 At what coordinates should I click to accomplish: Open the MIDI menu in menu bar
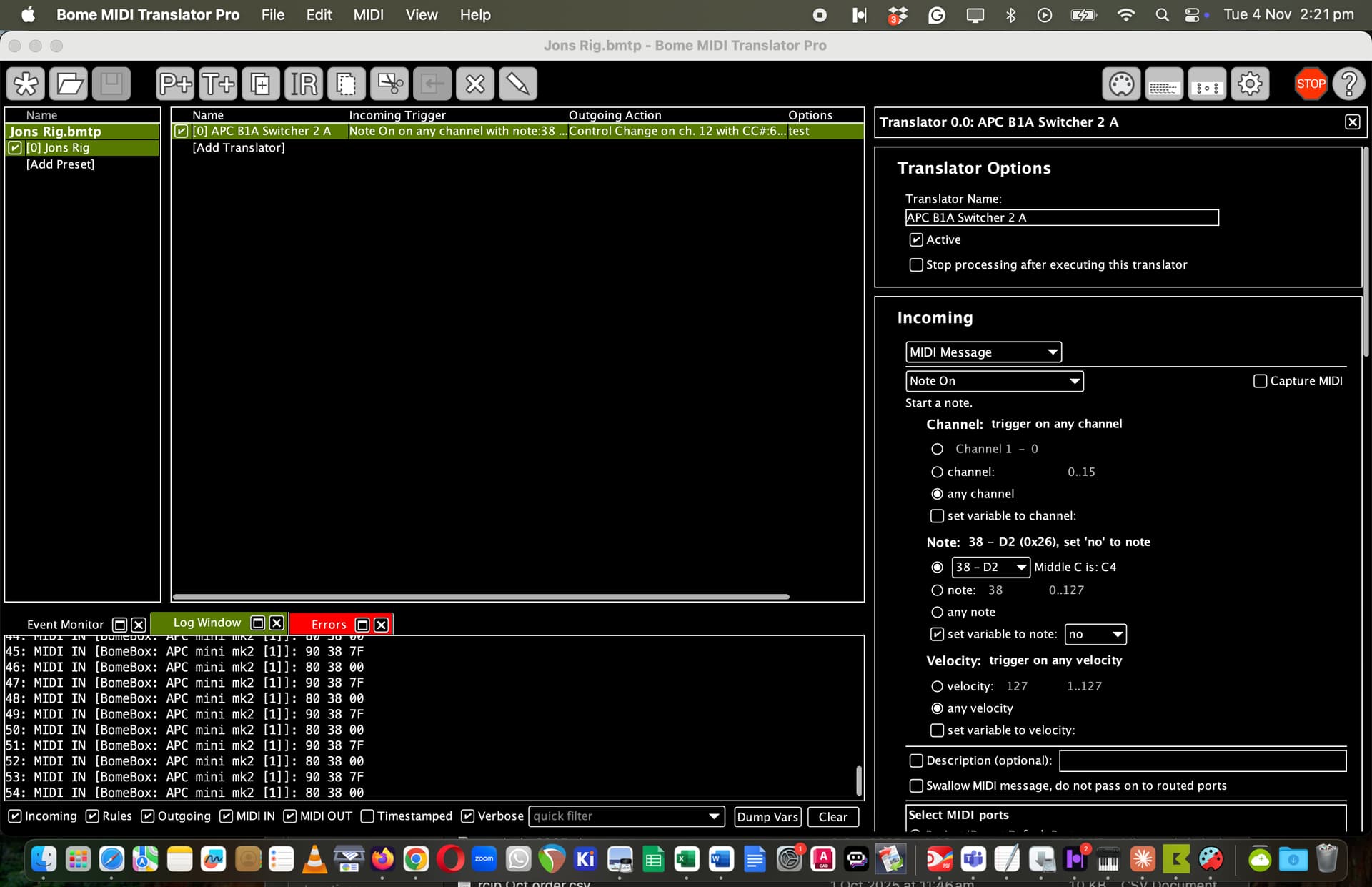[x=368, y=14]
